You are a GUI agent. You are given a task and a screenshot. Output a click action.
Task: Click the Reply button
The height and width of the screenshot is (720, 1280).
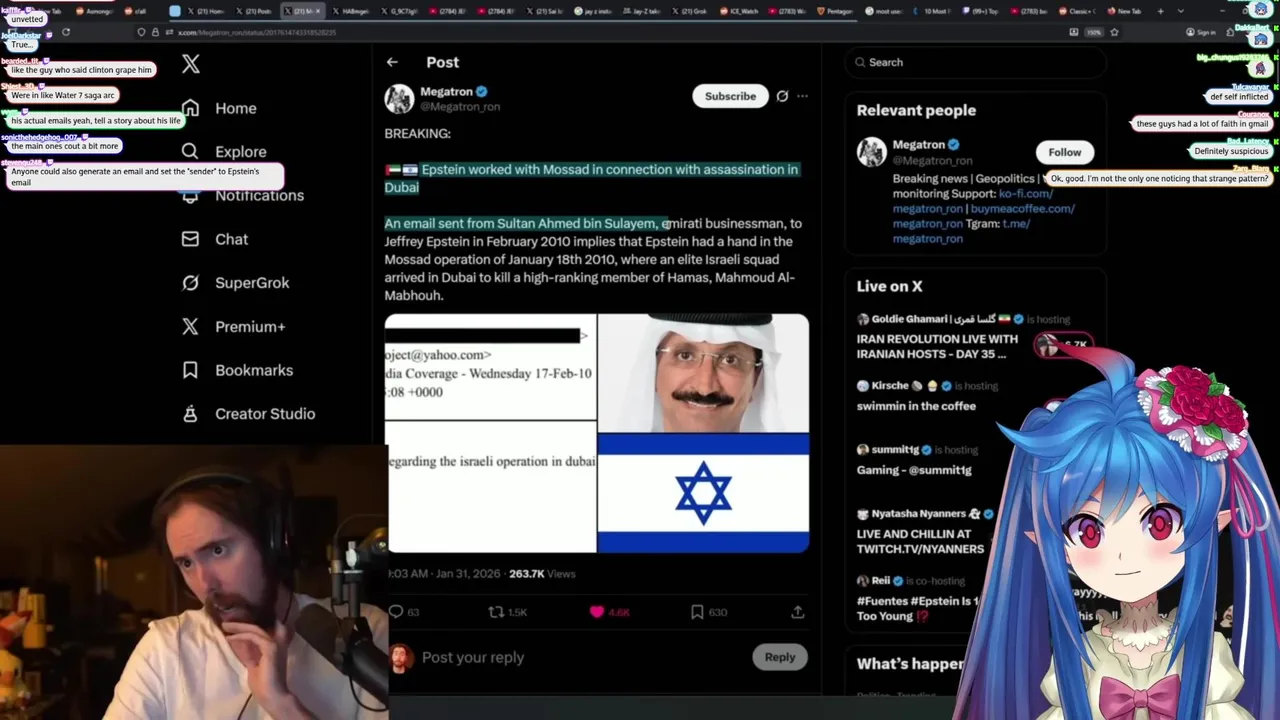[x=780, y=657]
